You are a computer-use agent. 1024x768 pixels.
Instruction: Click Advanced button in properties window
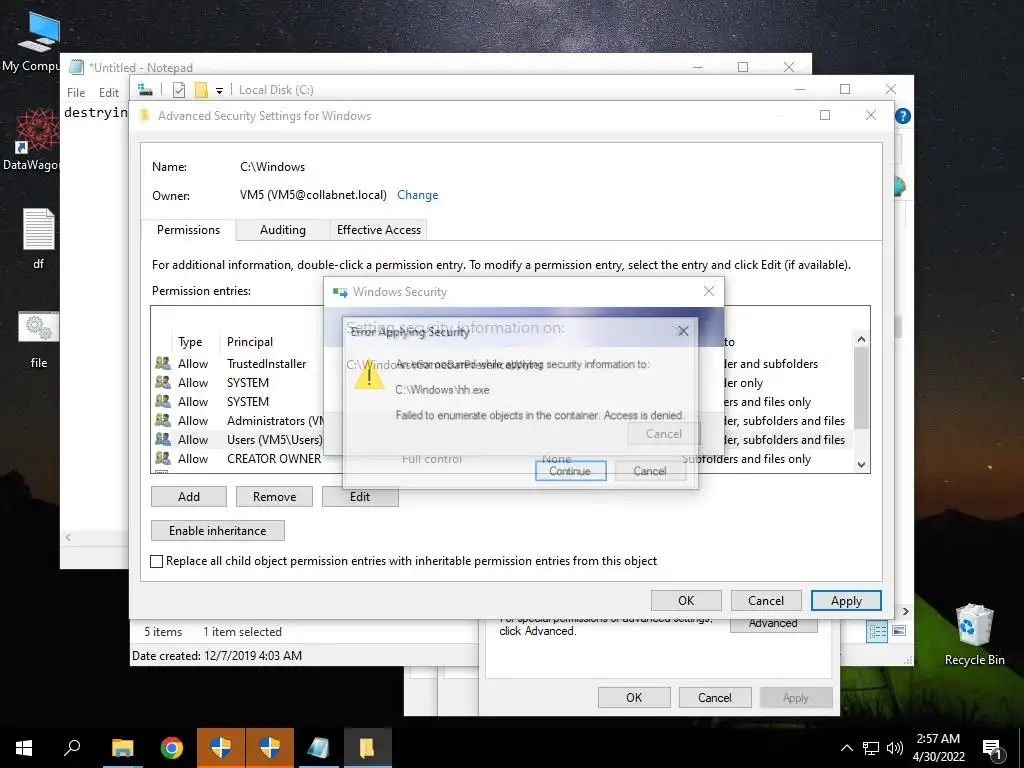click(x=773, y=624)
